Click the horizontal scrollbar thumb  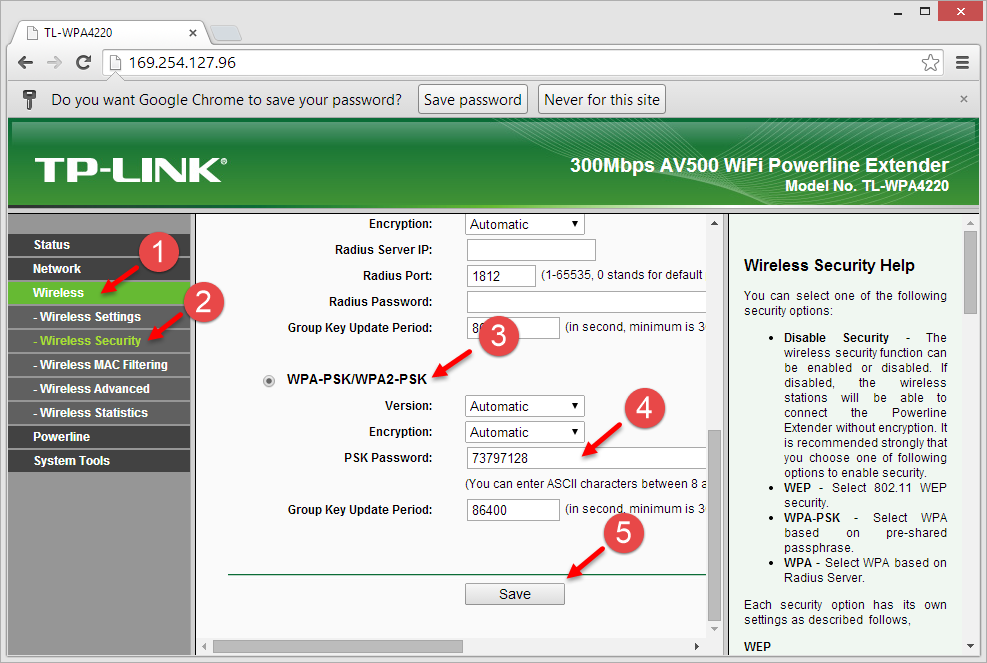[x=338, y=647]
